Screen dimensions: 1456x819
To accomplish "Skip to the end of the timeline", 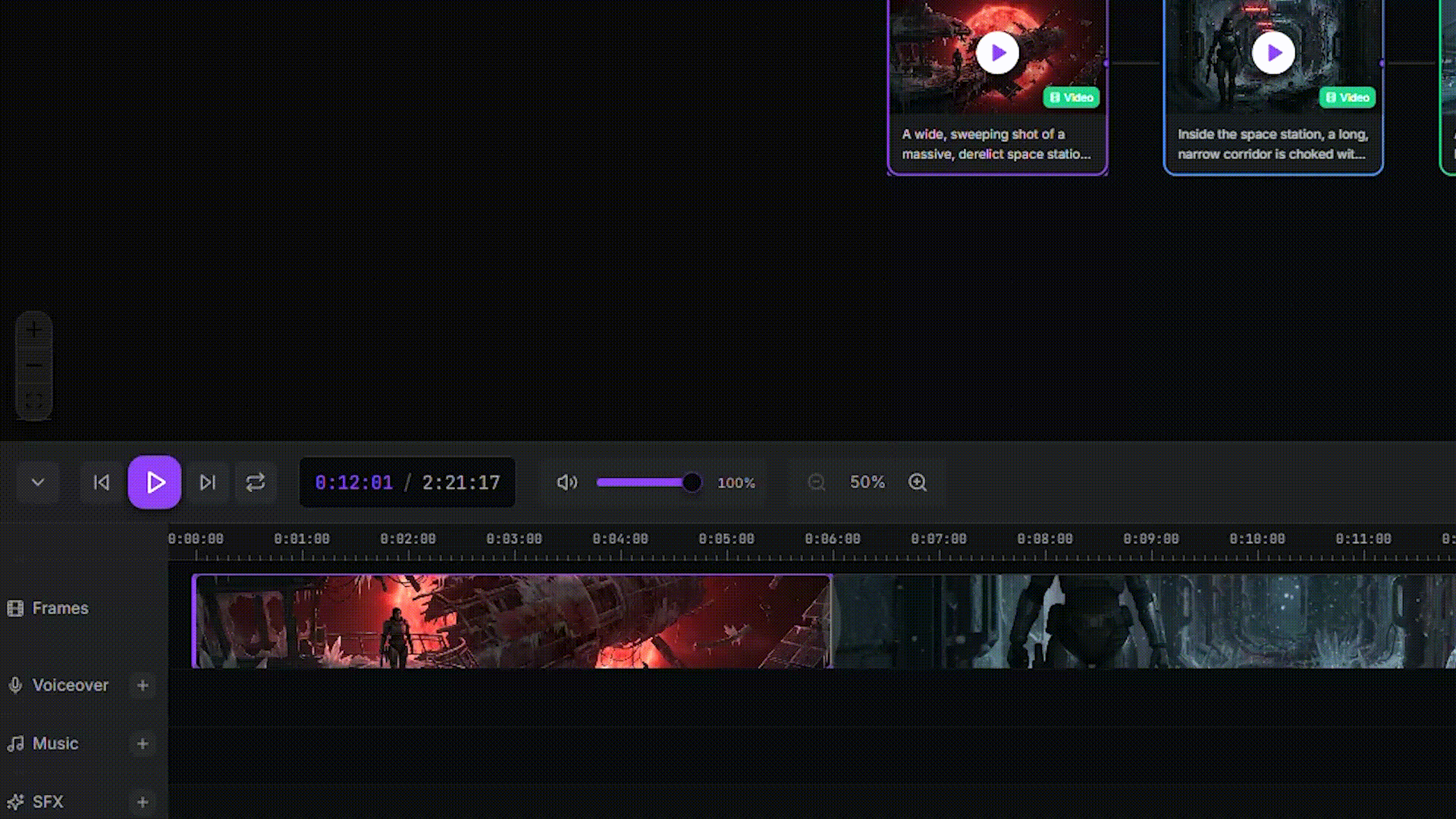I will point(207,482).
